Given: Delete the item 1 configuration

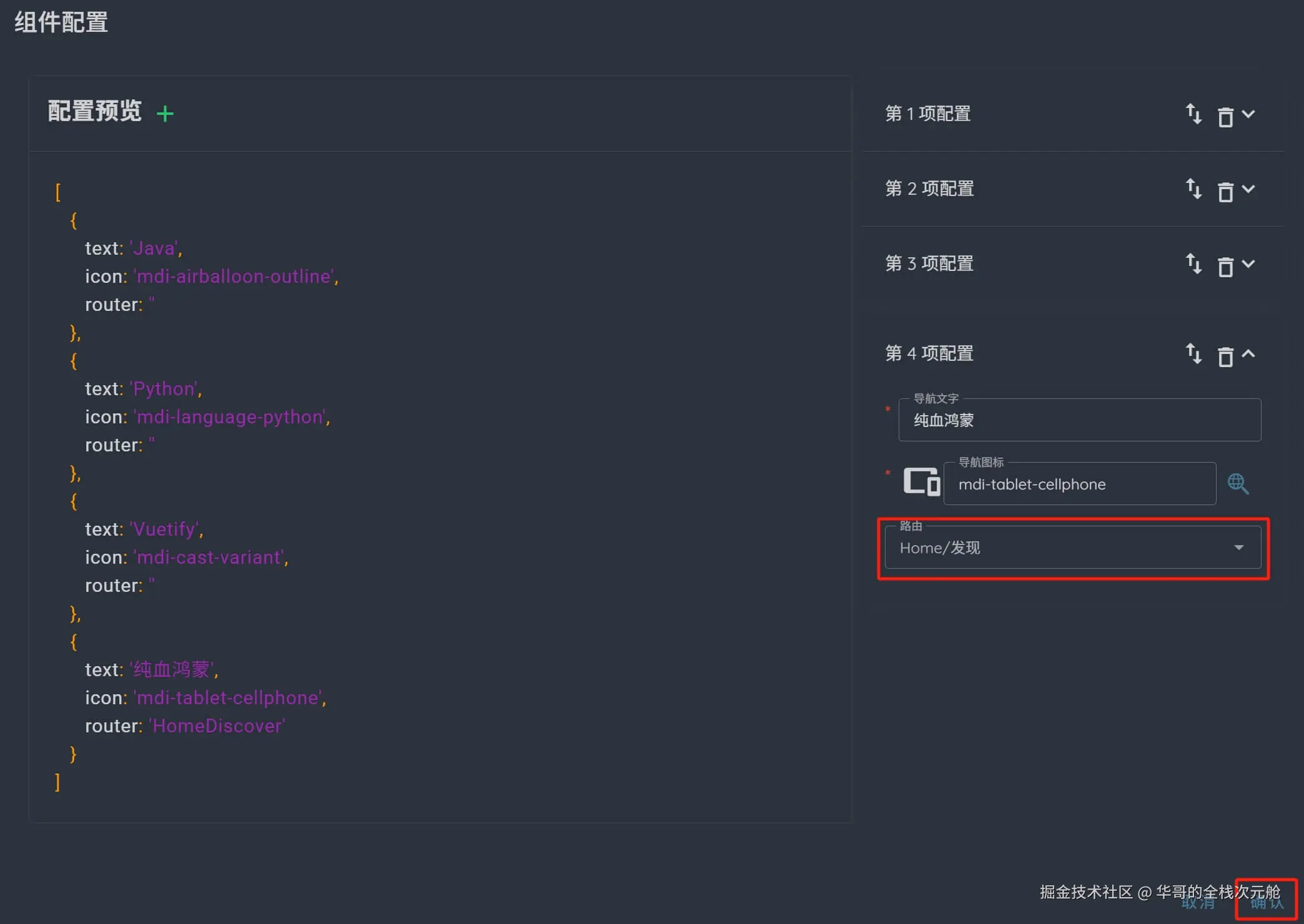Looking at the screenshot, I should click(x=1225, y=116).
